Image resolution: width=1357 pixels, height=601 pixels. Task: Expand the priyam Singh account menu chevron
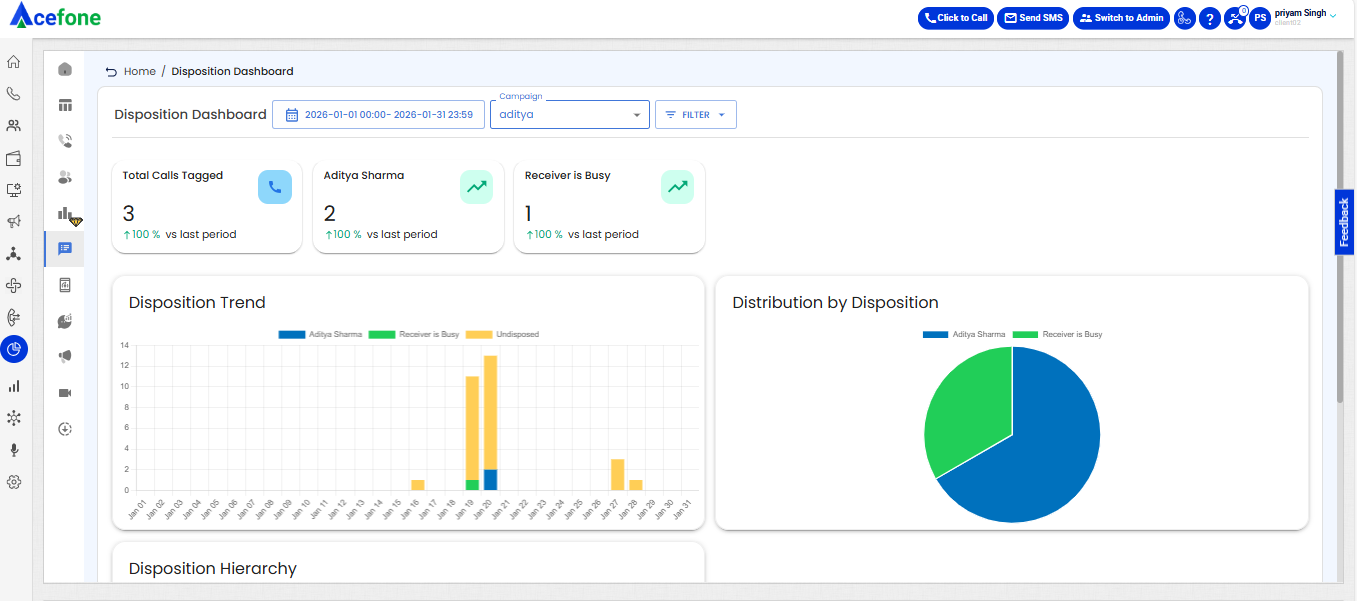(x=1333, y=15)
